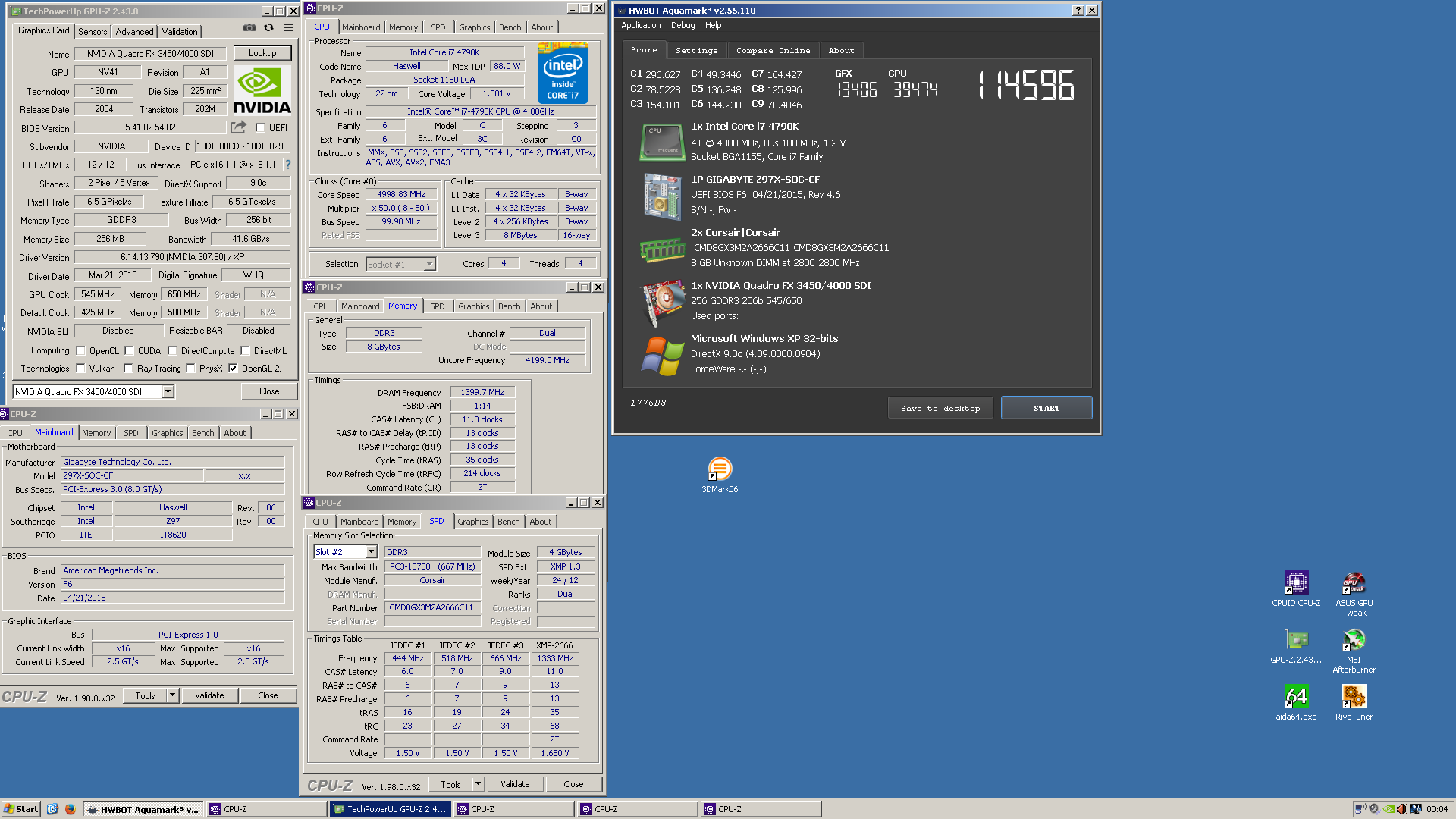1456x819 pixels.
Task: Click the Internet Explorer quick launch icon
Action: click(x=52, y=809)
